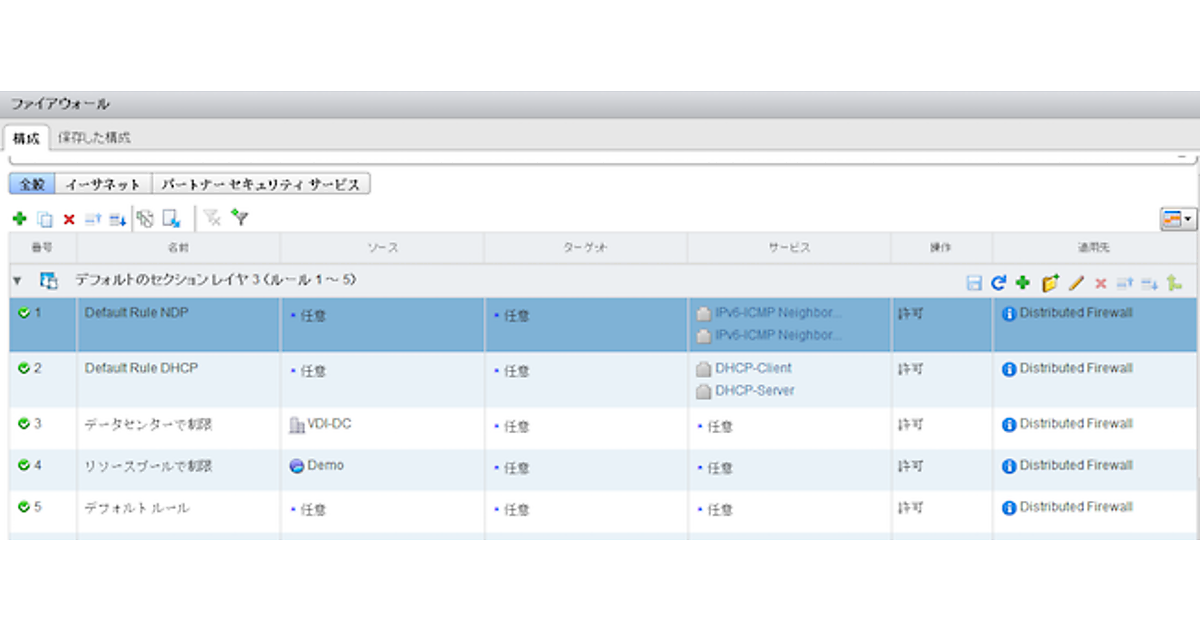Click the DHCP-Client service link
Viewport: 1200px width, 630px height.
752,368
